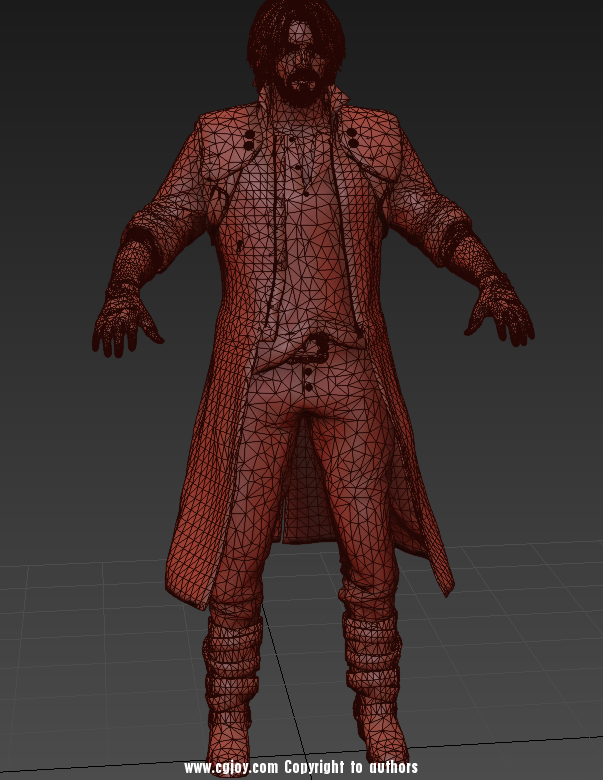Click the Copyright to authors text

[351, 768]
